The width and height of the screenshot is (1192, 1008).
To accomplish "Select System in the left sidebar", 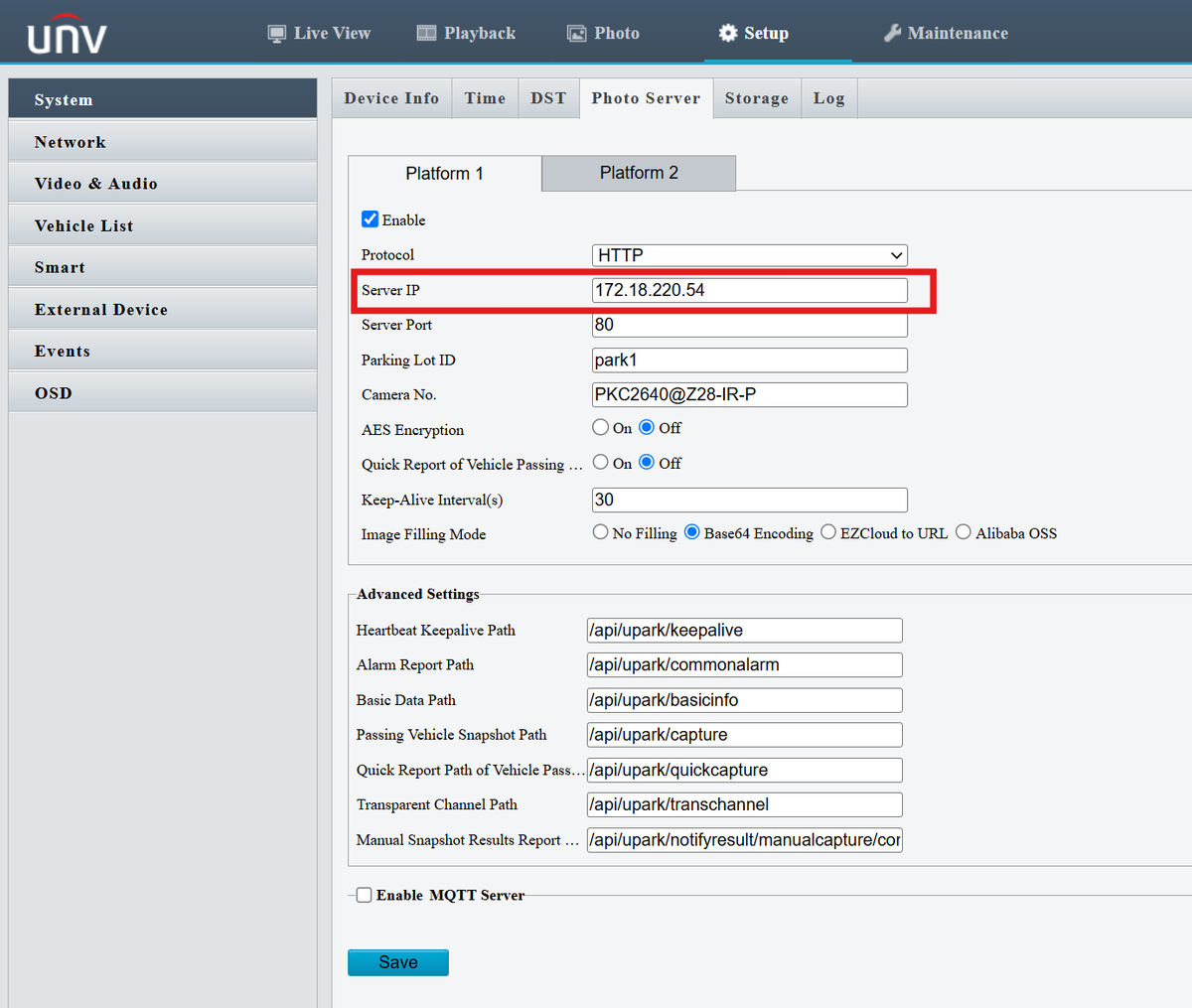I will [163, 99].
